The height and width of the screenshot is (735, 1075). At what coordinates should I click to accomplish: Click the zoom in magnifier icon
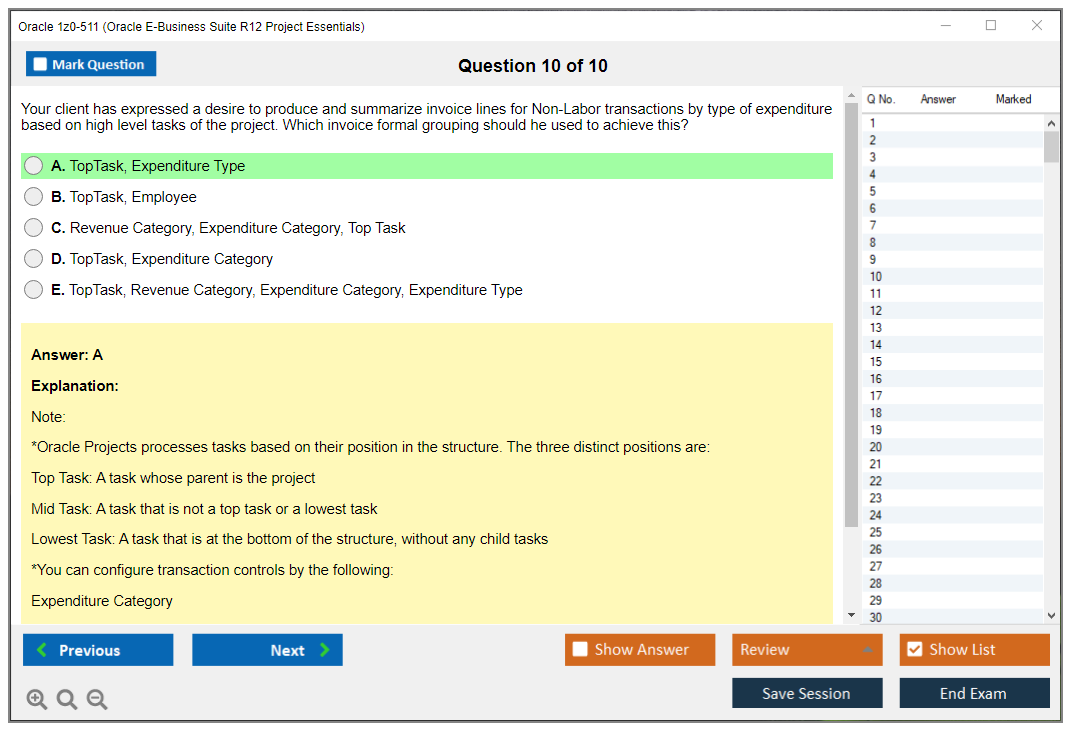(x=37, y=700)
